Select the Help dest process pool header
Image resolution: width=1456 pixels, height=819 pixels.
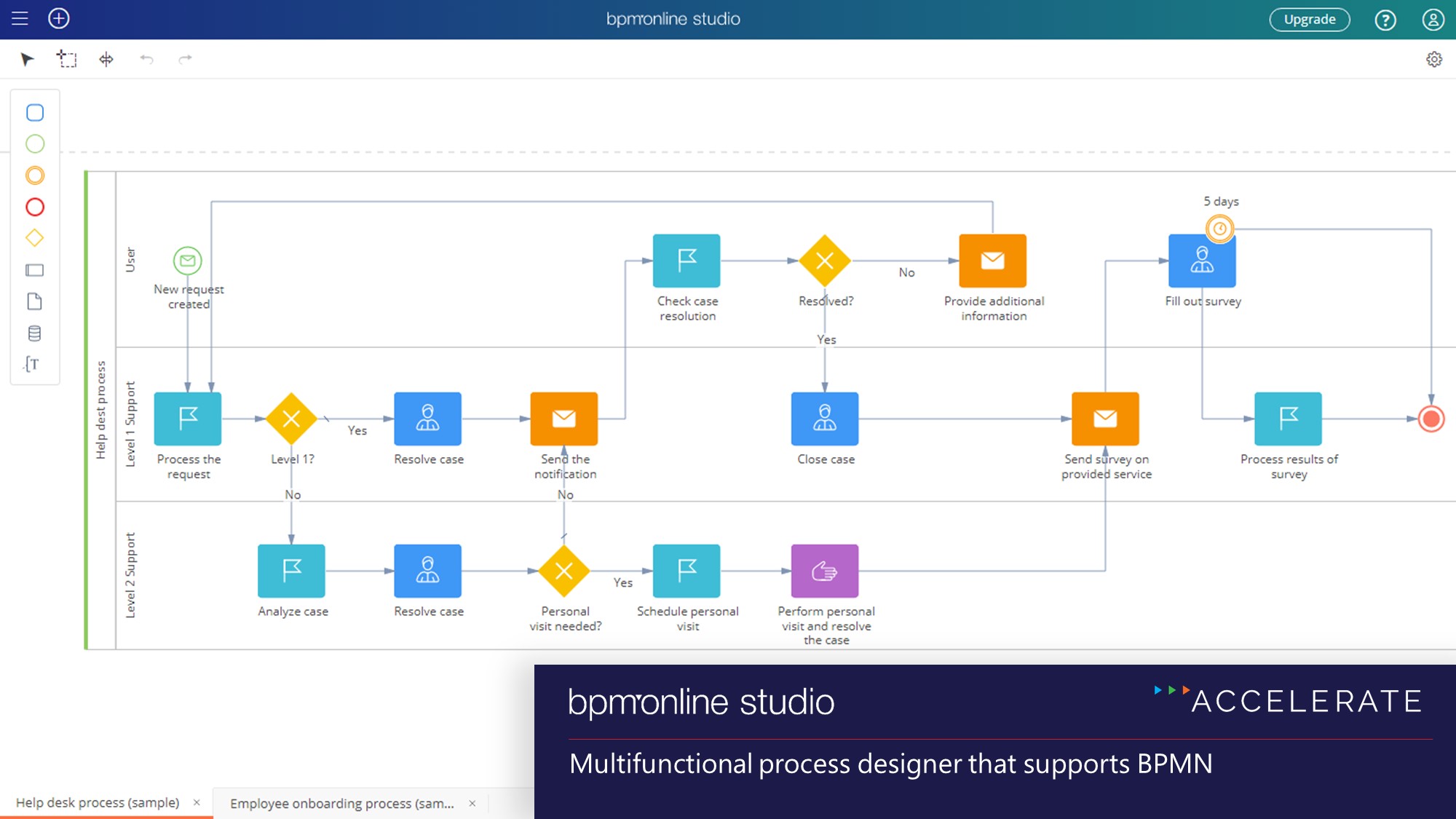[x=101, y=410]
